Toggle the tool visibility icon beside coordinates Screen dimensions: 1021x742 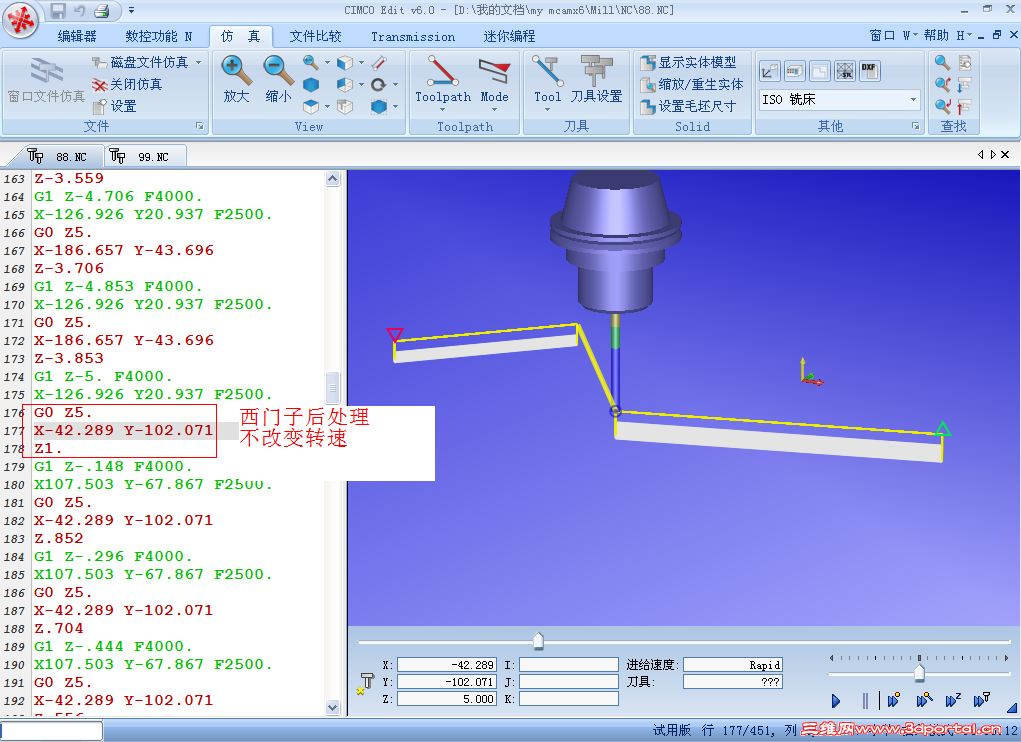pyautogui.click(x=366, y=683)
